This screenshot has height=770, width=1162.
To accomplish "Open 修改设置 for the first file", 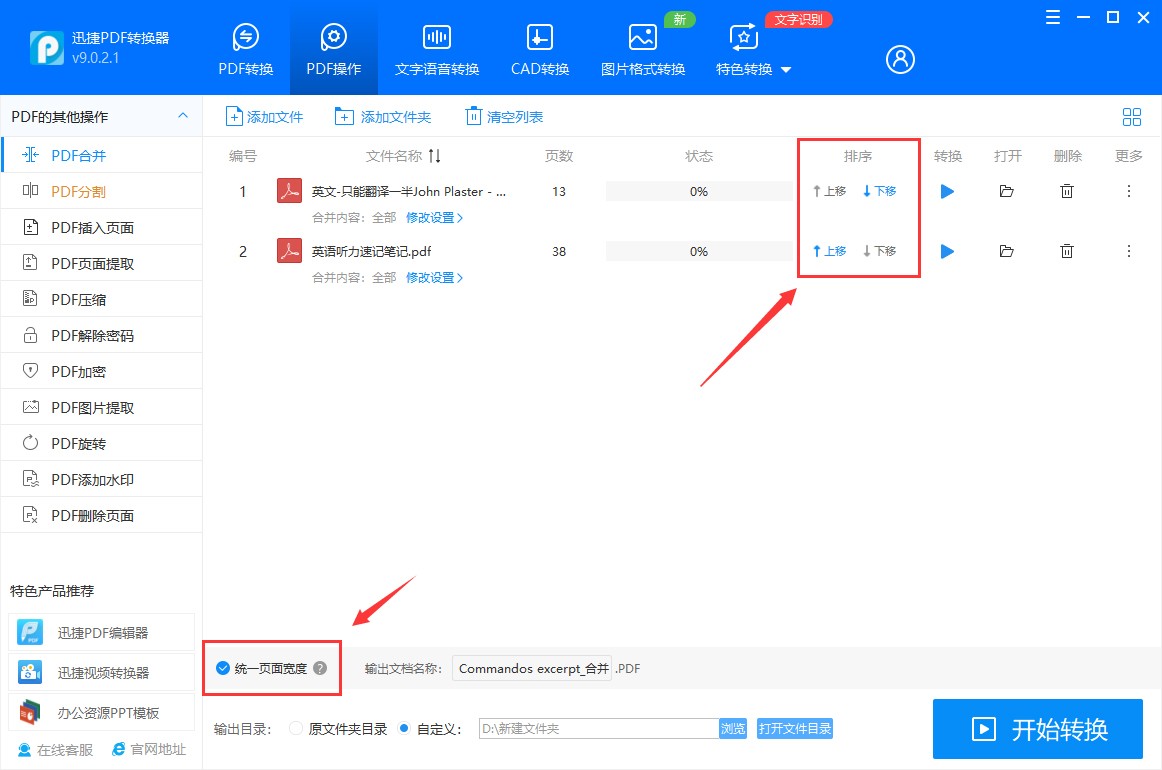I will click(x=430, y=217).
